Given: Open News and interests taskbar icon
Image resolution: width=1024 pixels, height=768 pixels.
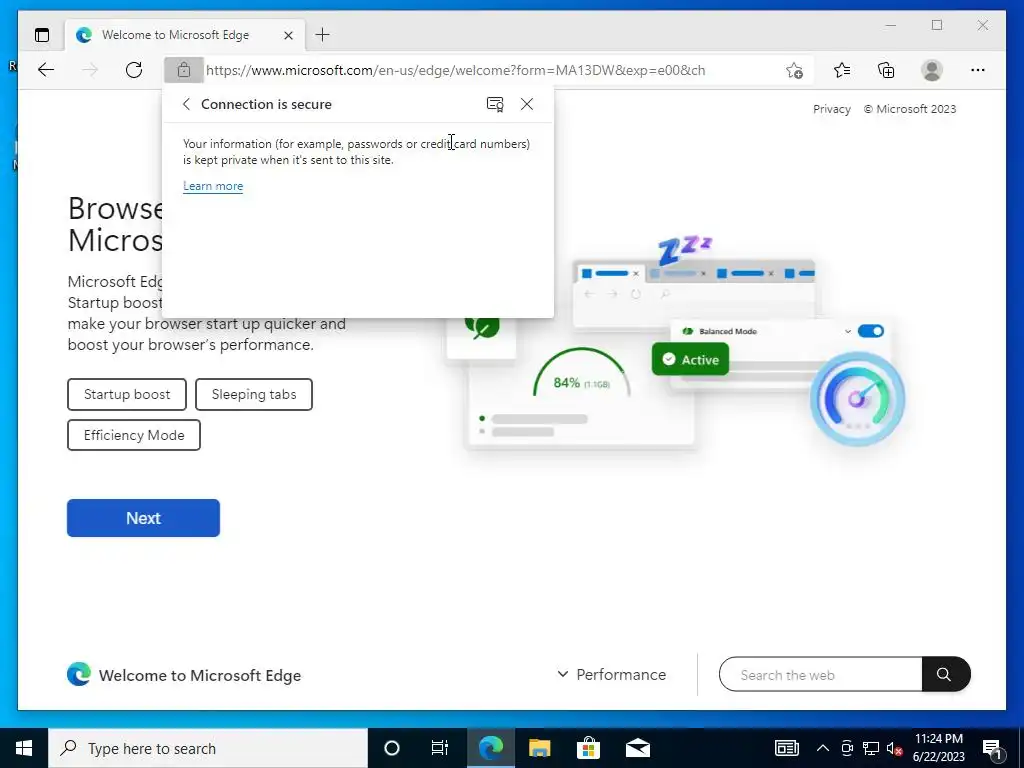Looking at the screenshot, I should [x=786, y=748].
